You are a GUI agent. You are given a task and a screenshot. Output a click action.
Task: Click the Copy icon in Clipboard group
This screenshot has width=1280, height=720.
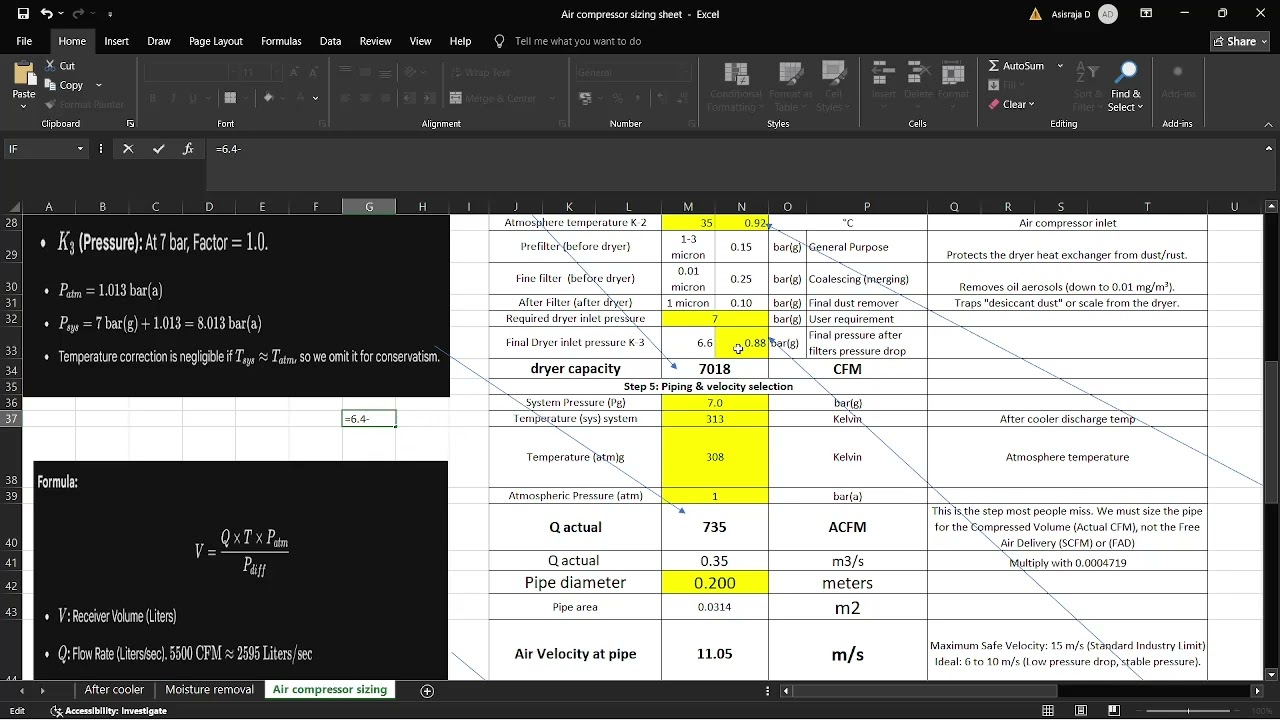point(50,85)
